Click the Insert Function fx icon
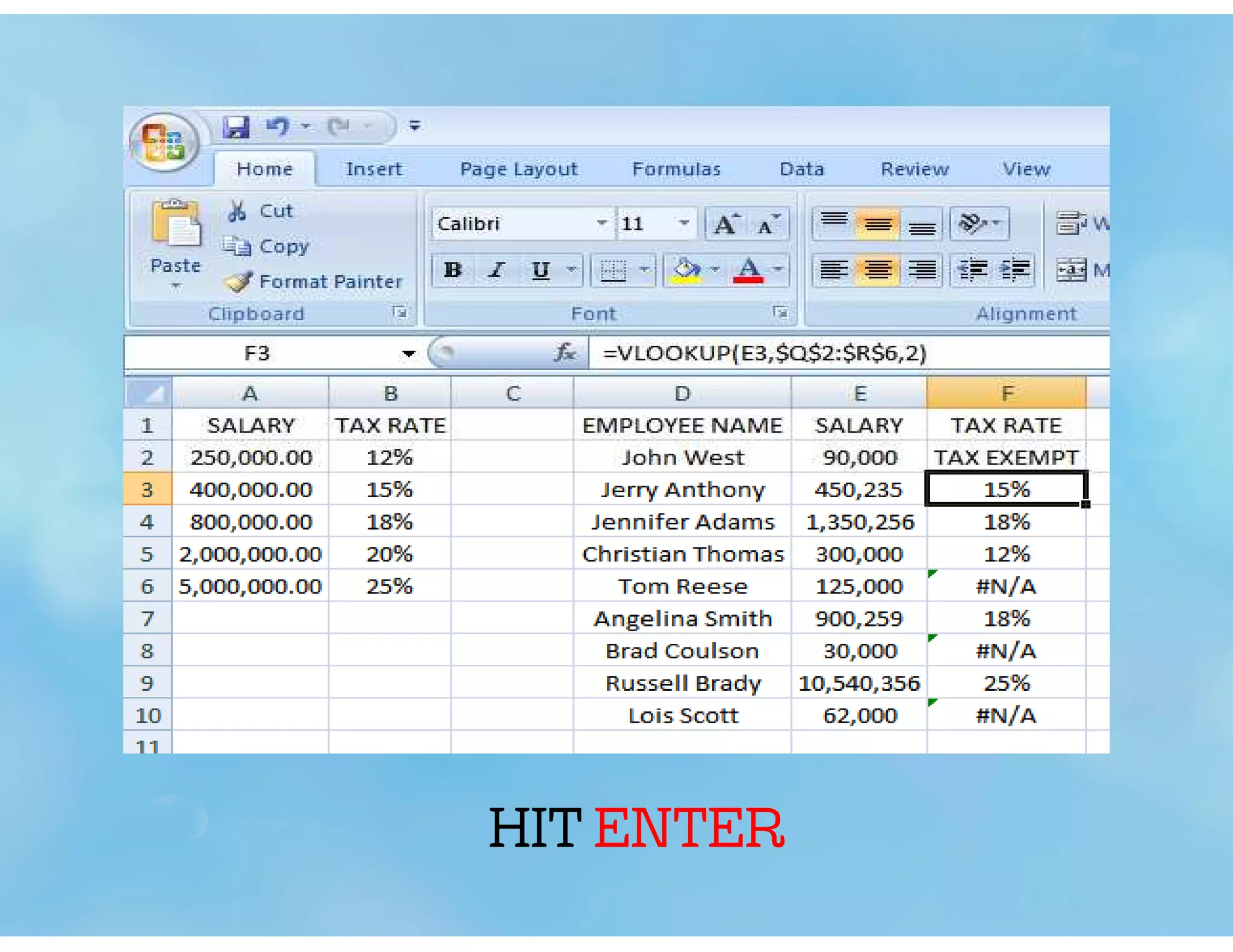The height and width of the screenshot is (952, 1233). [564, 353]
